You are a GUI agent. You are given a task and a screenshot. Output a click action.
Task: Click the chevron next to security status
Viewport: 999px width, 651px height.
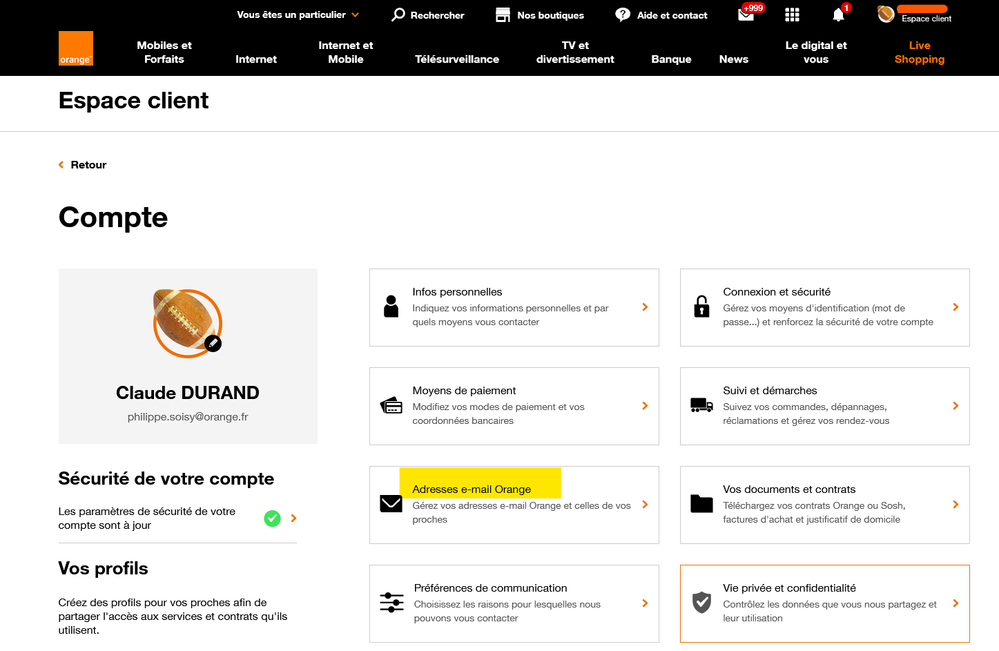tap(293, 518)
